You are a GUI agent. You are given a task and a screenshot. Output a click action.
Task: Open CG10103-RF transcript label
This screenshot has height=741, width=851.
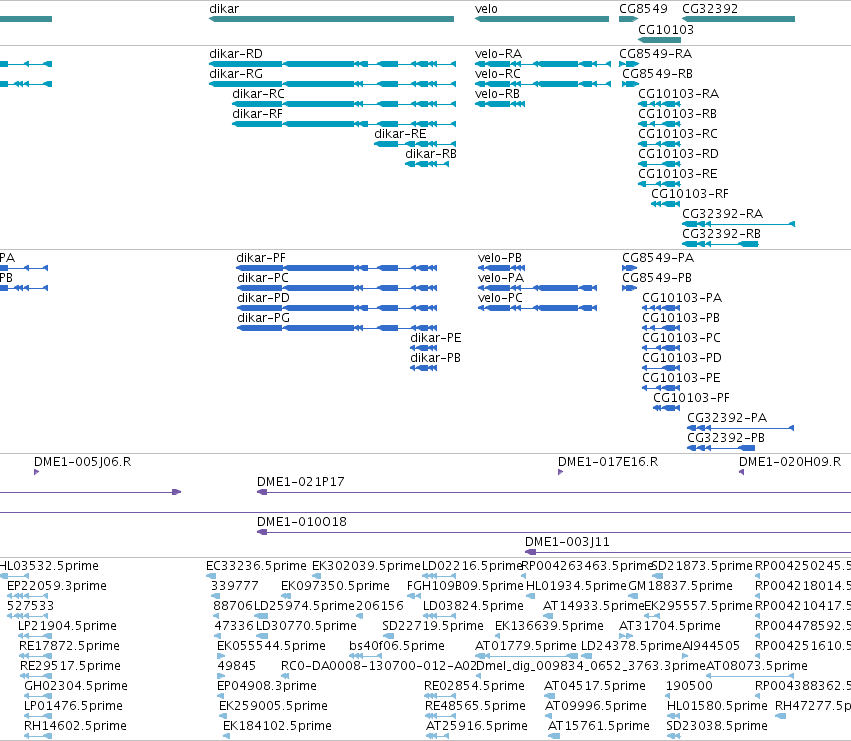point(690,194)
